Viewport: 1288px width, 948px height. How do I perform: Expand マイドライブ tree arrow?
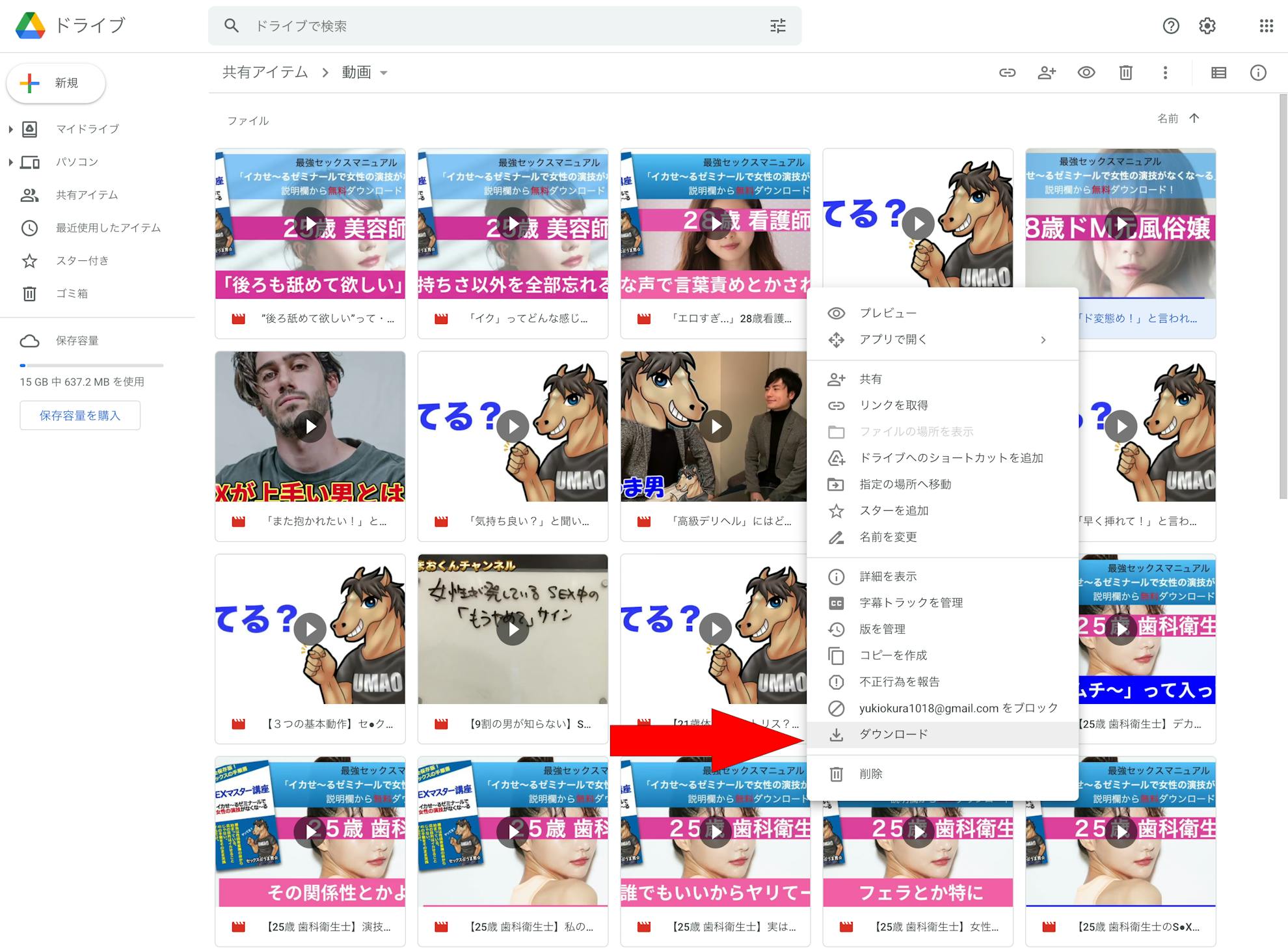tap(10, 129)
